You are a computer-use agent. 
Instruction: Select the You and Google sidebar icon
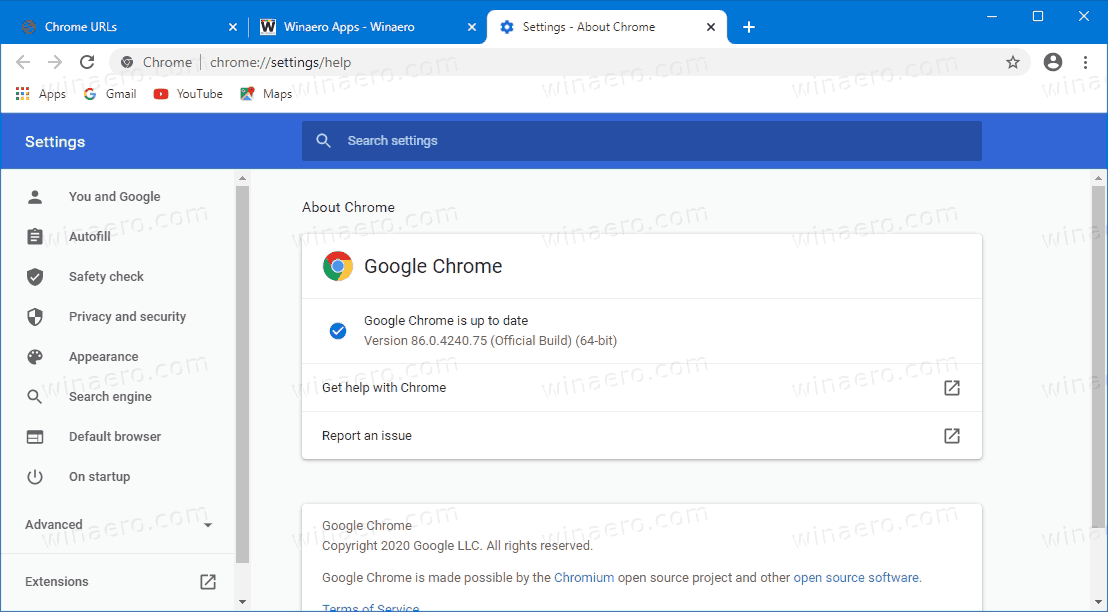tap(37, 197)
